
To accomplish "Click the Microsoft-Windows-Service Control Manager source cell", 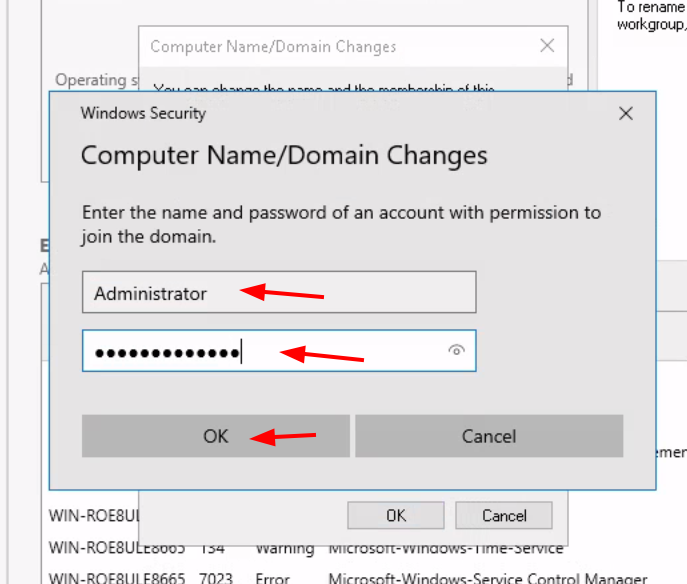I will [x=488, y=578].
